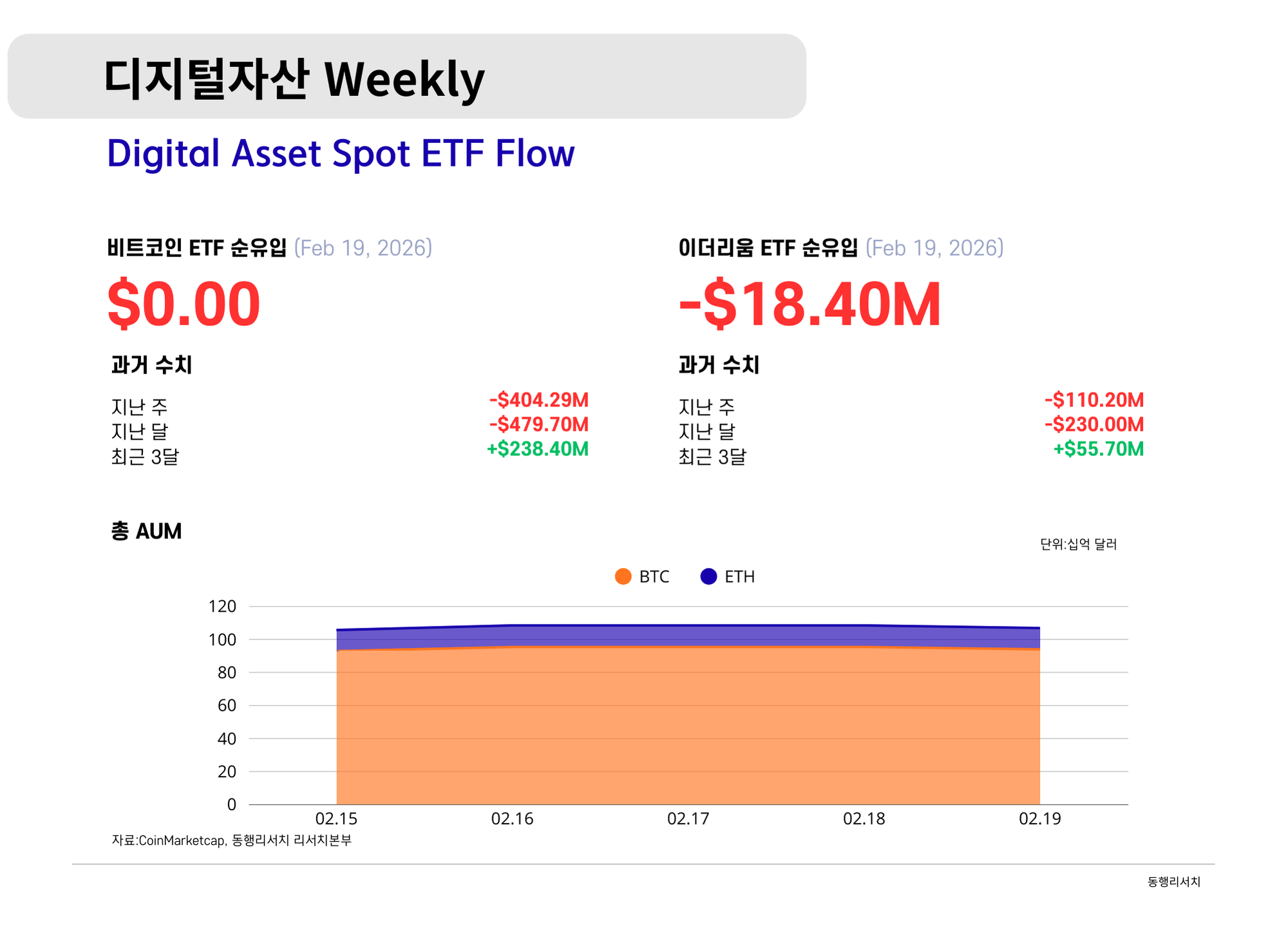This screenshot has width=1288, height=926.
Task: Select the -$230.00M Ethereum last-month value
Action: (1094, 424)
